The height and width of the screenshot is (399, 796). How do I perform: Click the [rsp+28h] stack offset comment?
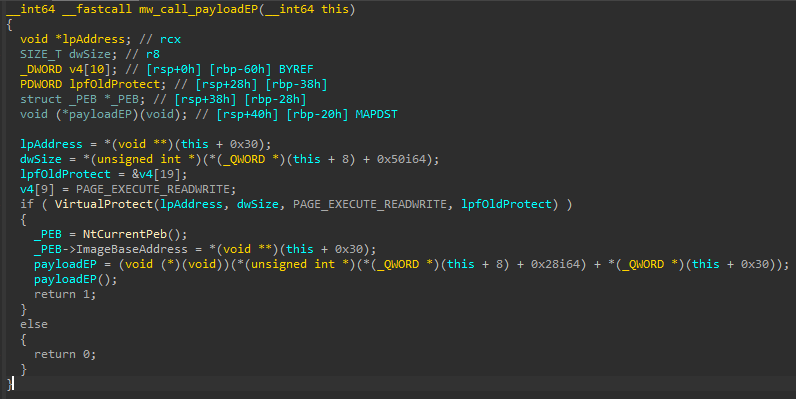226,84
